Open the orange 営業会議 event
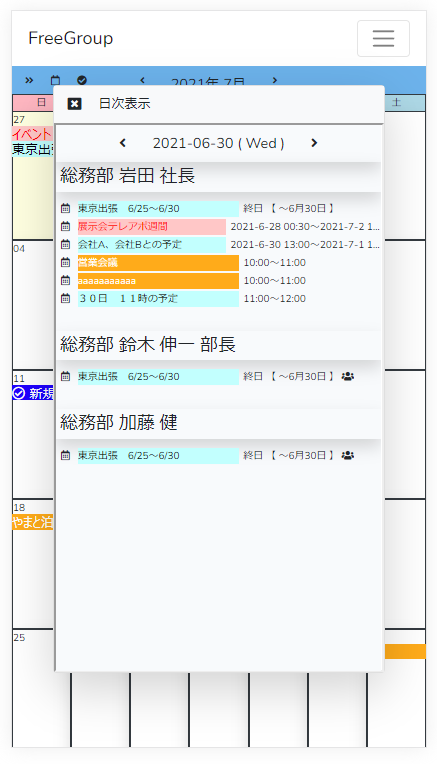The image size is (437, 764). click(x=158, y=263)
